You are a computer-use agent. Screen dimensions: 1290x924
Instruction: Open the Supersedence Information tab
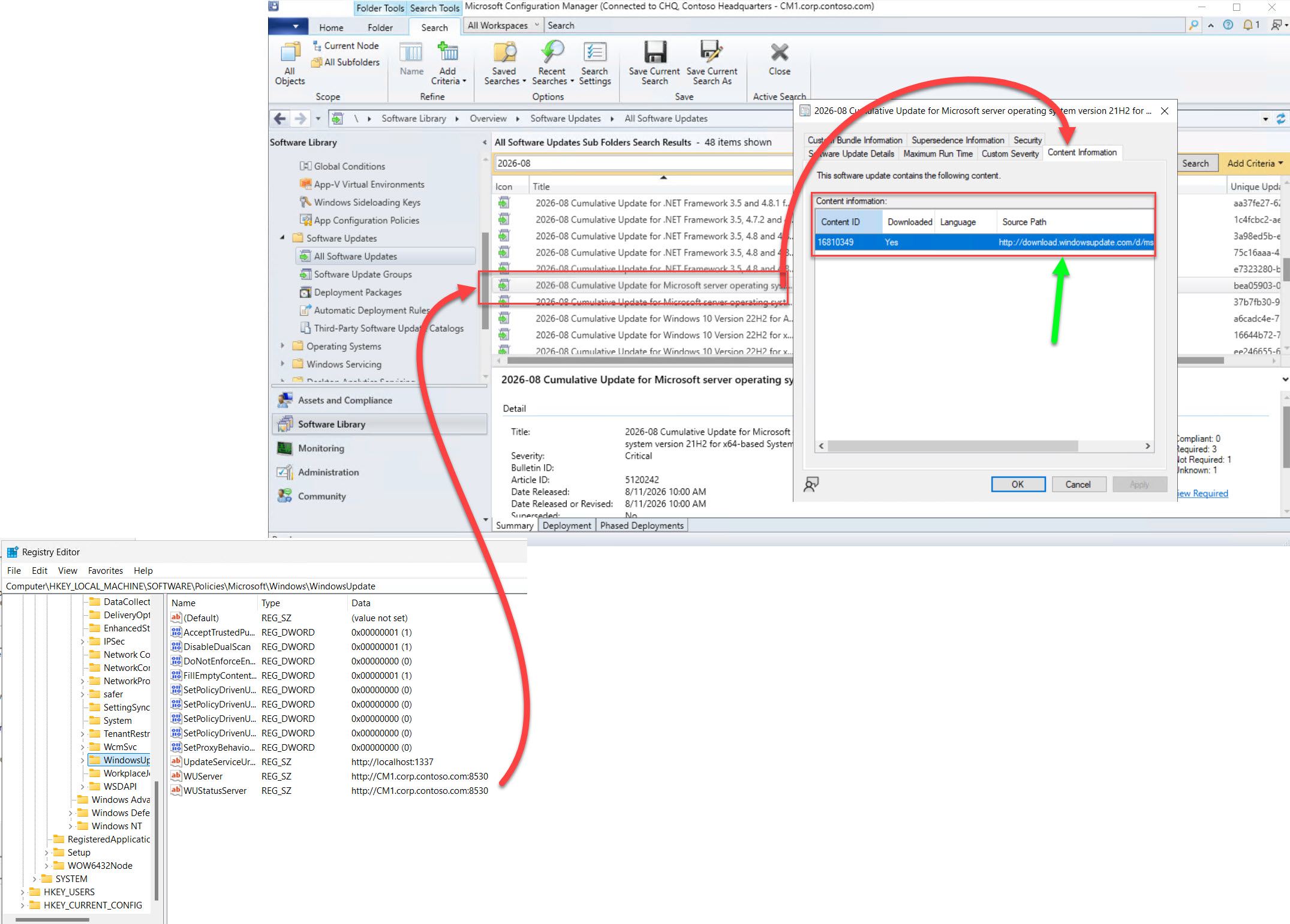[x=958, y=140]
